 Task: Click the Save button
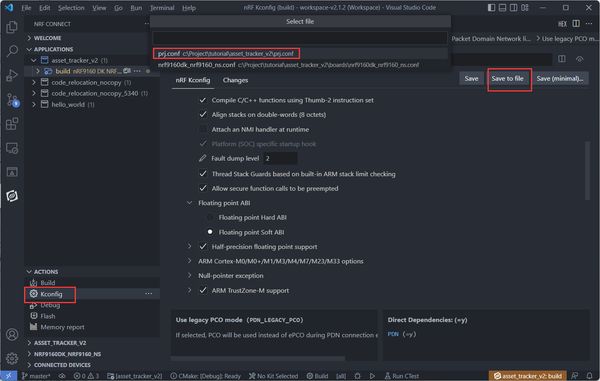click(x=471, y=79)
